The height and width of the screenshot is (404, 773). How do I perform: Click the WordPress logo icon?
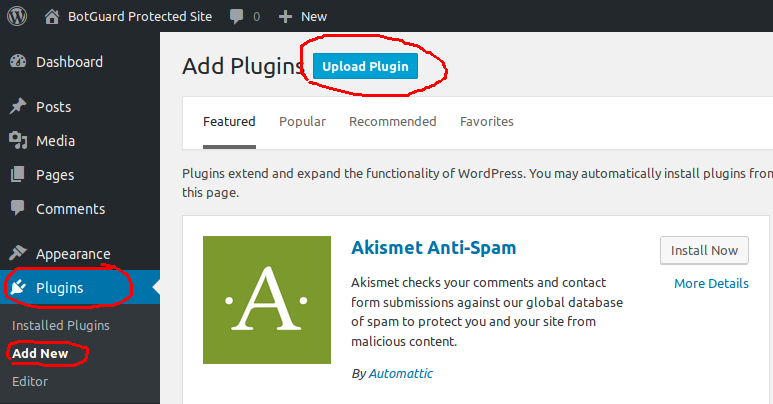17,16
